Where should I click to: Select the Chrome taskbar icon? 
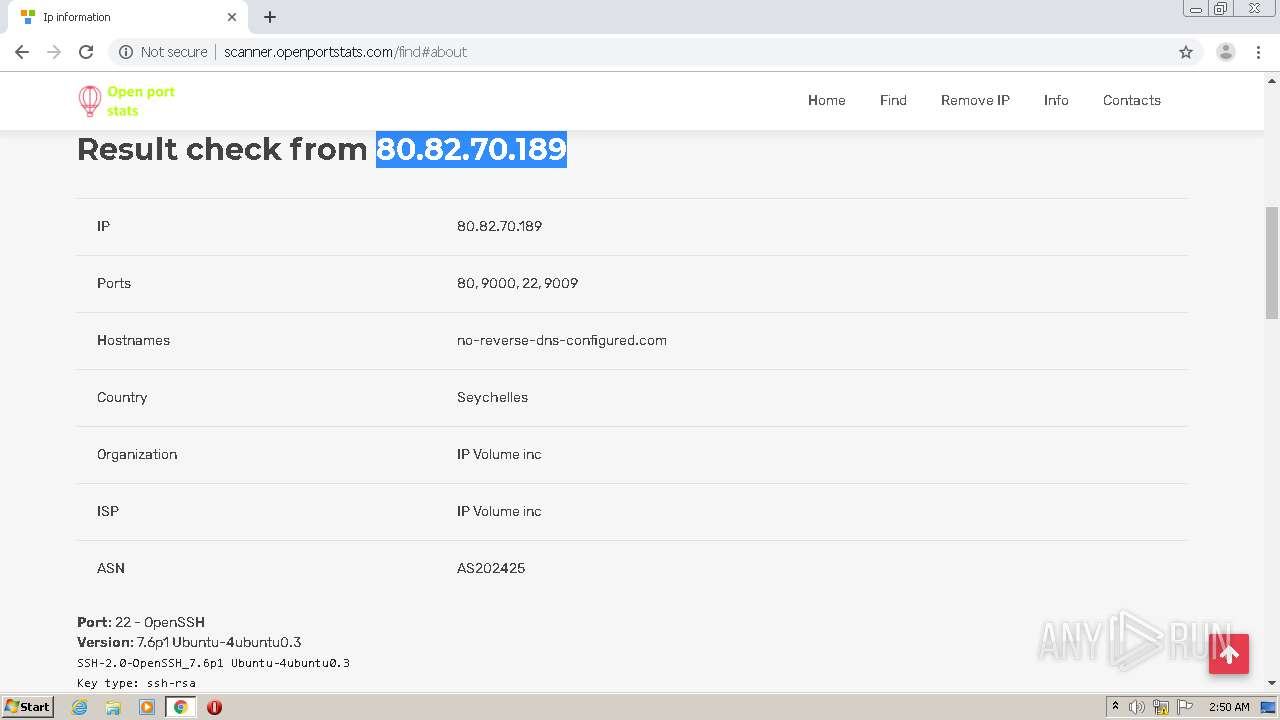181,707
